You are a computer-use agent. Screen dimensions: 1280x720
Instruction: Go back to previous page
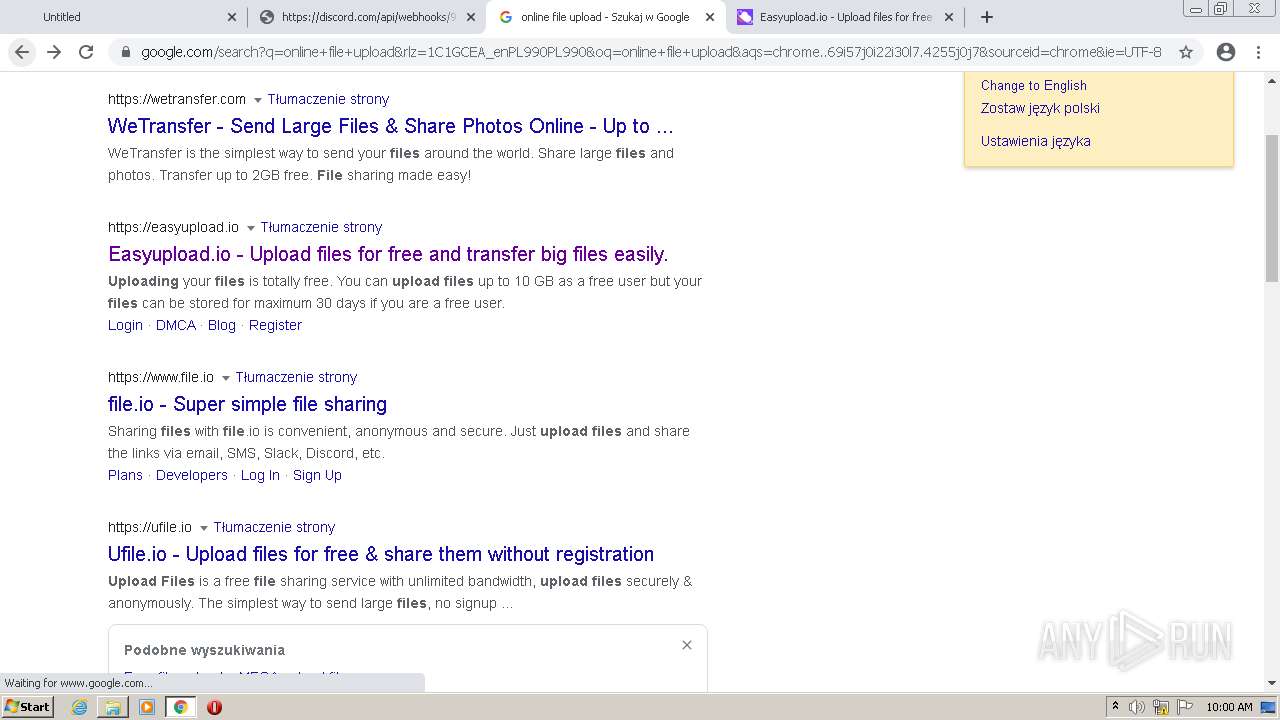tap(22, 52)
